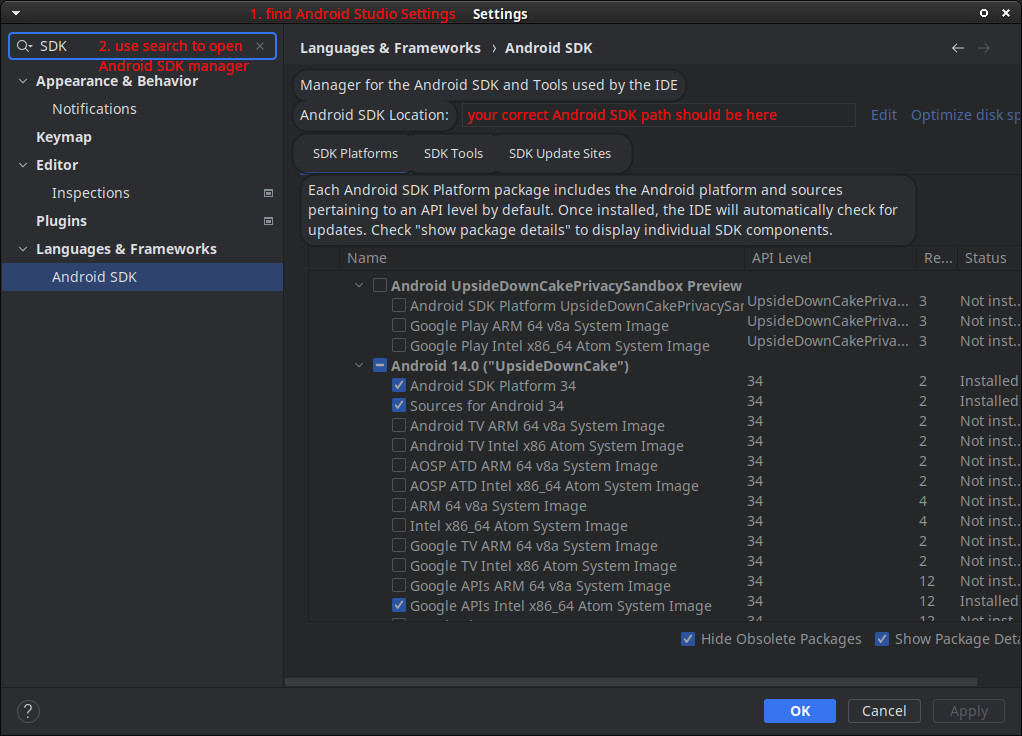The height and width of the screenshot is (736, 1022).
Task: Open Keymap settings page
Action: point(64,137)
